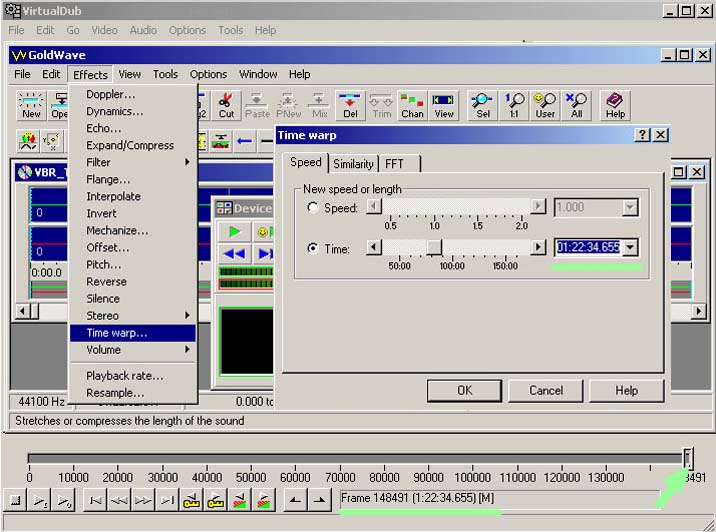Viewport: 716px width, 532px height.
Task: Click VirtualDub's previous keyframe key icon
Action: tap(191, 500)
